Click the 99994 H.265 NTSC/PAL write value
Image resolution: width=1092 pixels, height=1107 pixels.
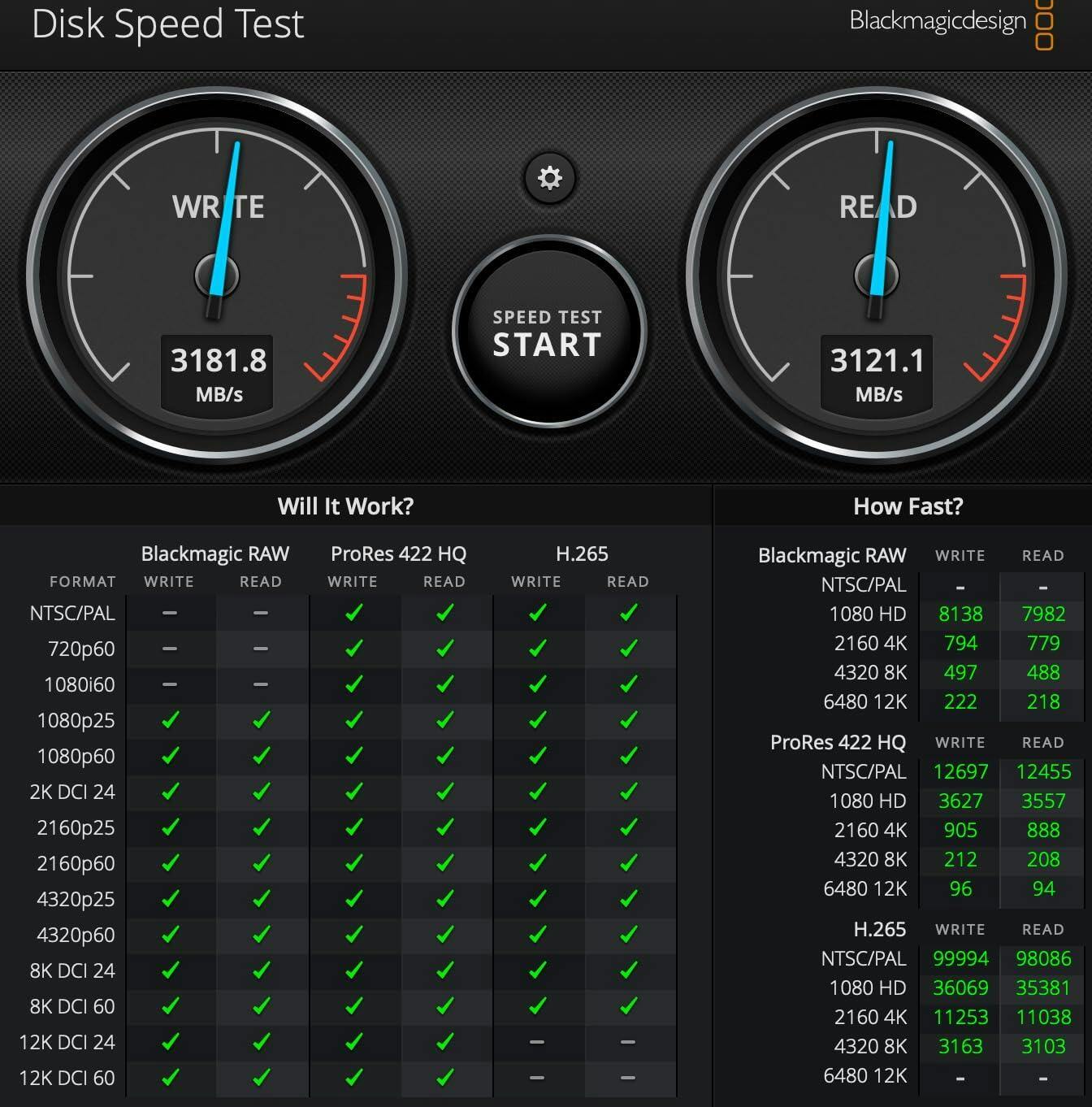point(960,958)
